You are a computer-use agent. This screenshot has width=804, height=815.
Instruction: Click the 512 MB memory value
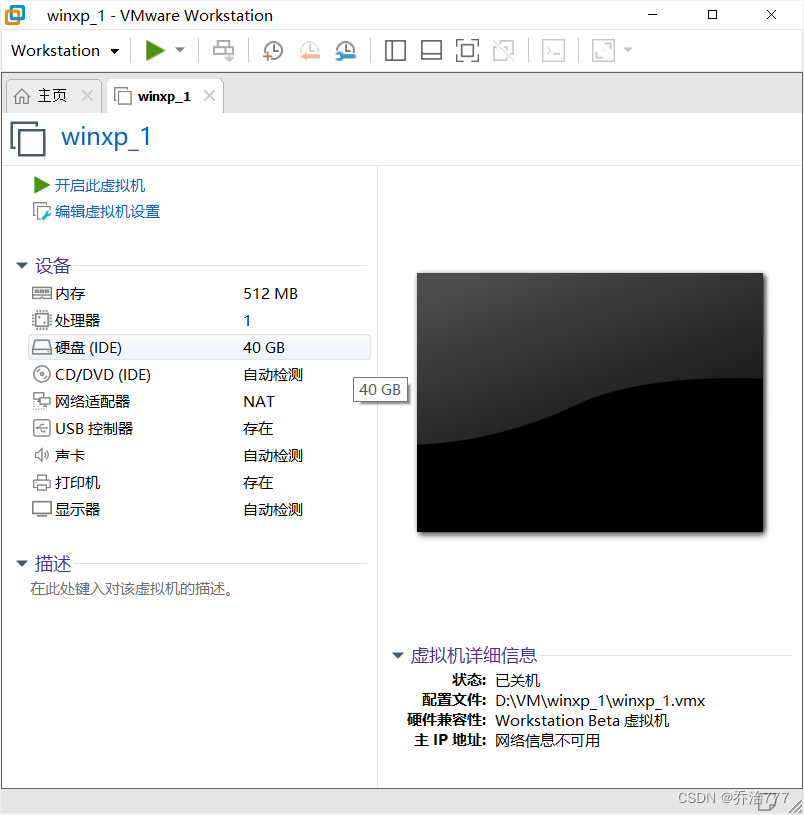click(x=270, y=294)
